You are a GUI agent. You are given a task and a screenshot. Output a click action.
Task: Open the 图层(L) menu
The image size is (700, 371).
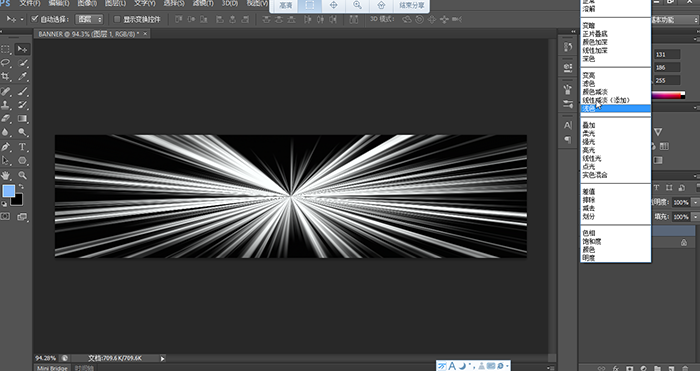116,4
